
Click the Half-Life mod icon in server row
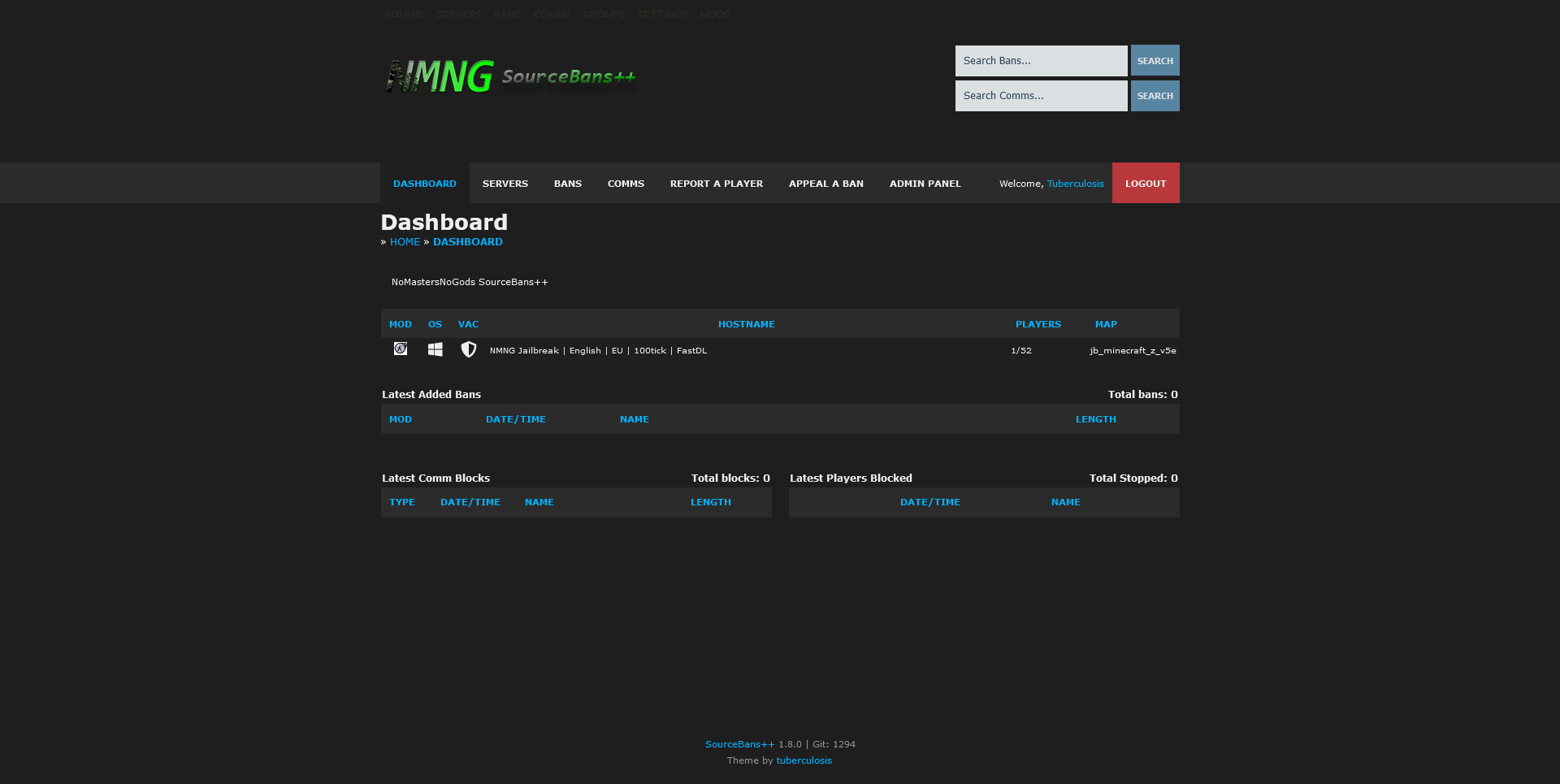pos(401,349)
